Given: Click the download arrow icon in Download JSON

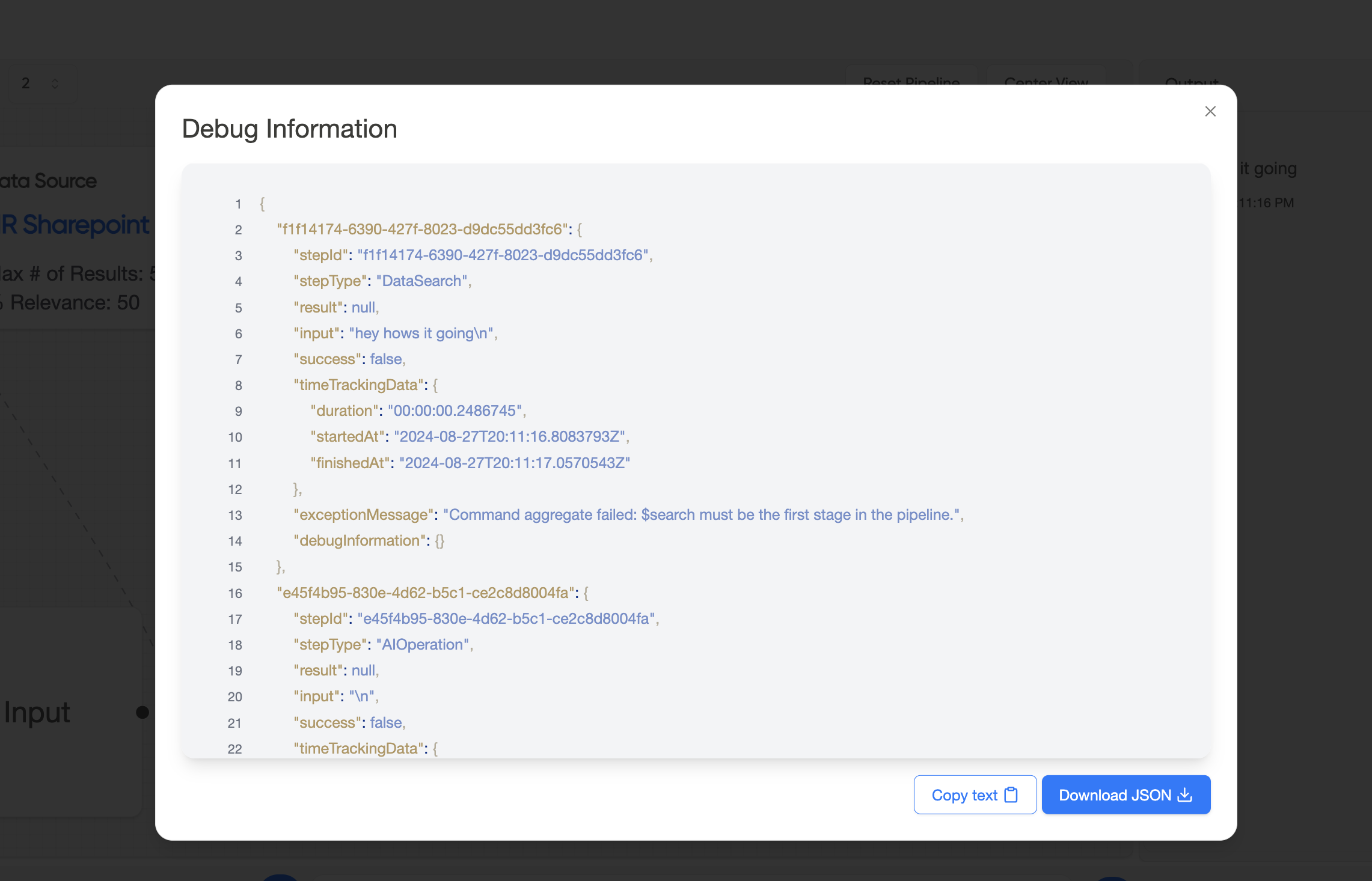Looking at the screenshot, I should [x=1184, y=794].
